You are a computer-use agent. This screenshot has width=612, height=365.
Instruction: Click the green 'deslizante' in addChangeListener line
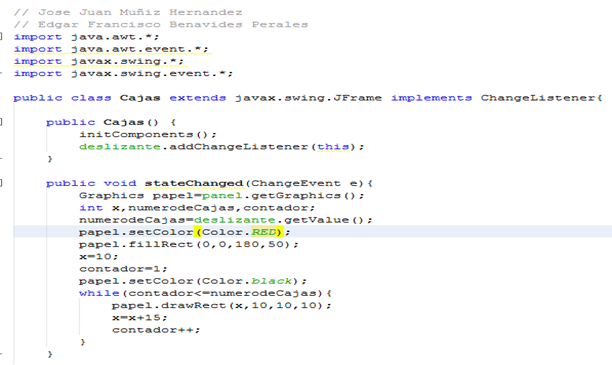tap(120, 147)
